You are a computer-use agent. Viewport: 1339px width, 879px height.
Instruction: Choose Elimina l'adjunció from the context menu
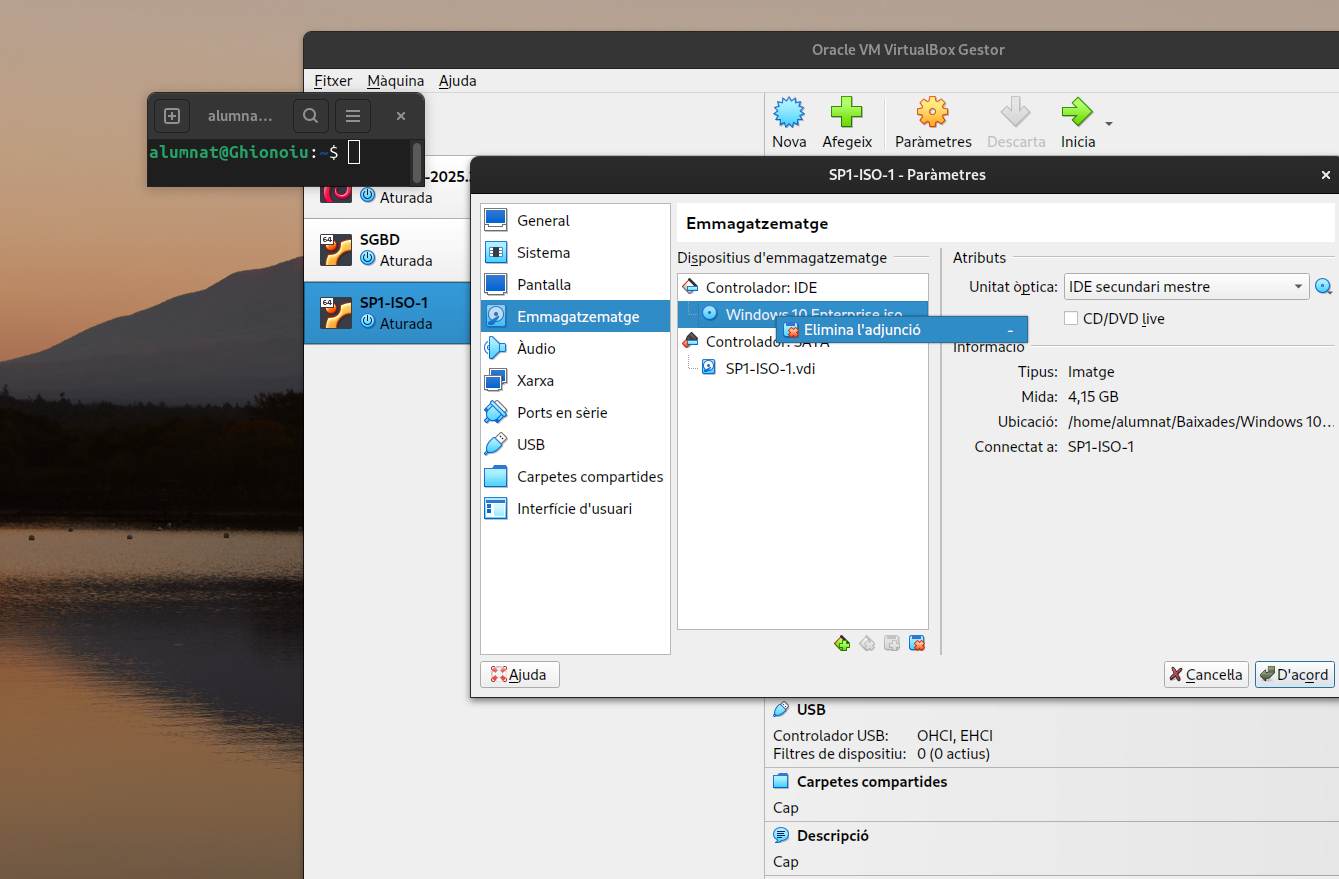(862, 330)
